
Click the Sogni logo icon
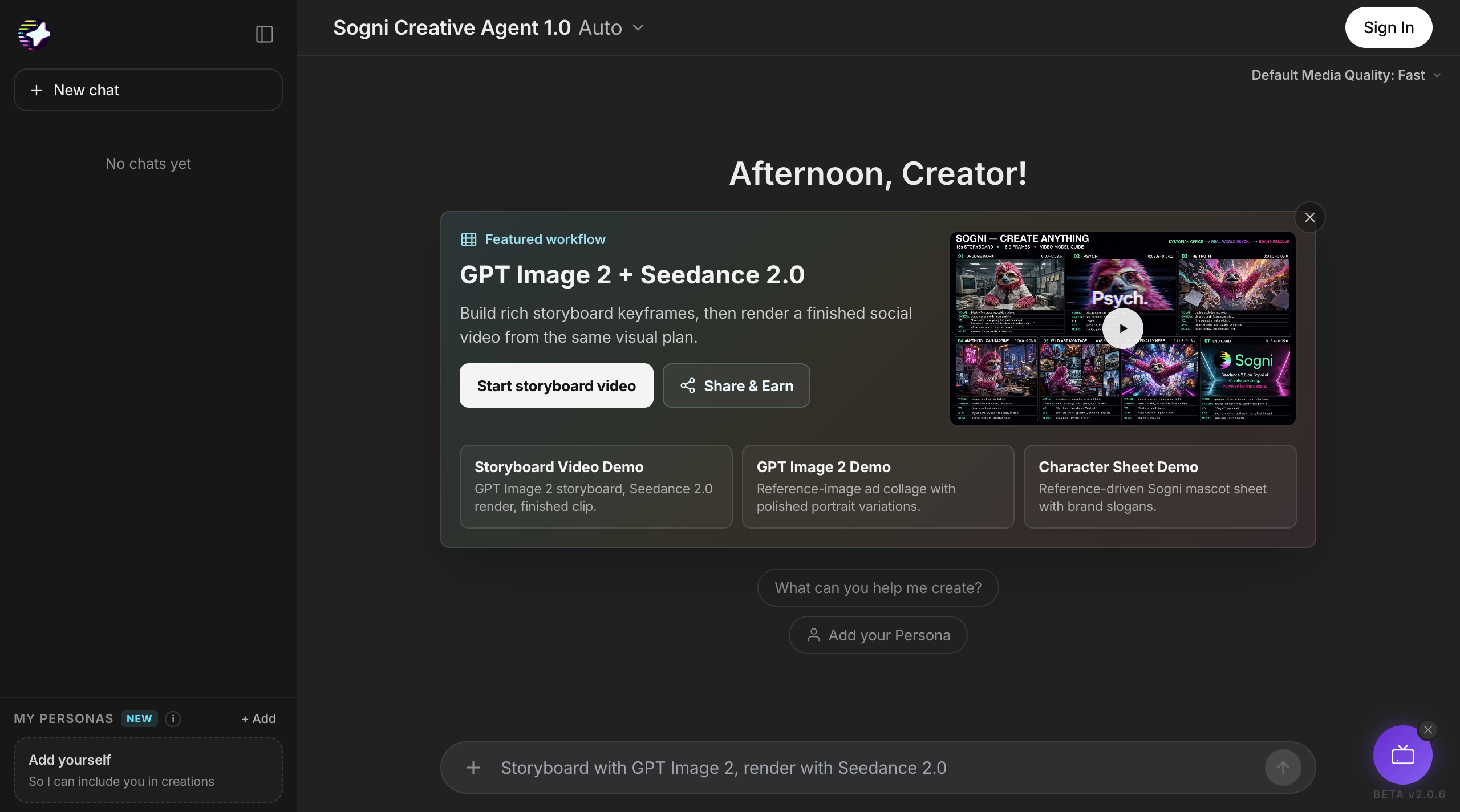[x=34, y=34]
